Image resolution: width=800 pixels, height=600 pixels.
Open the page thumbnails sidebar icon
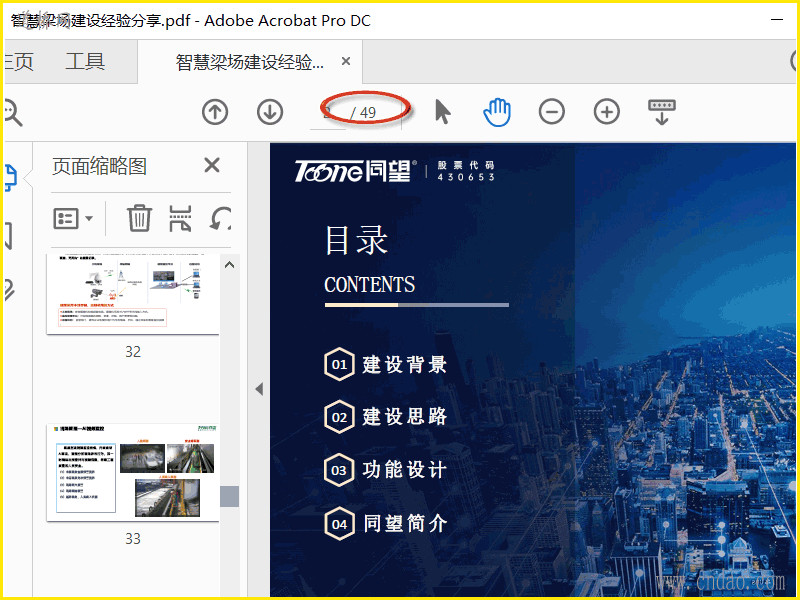pyautogui.click(x=11, y=178)
